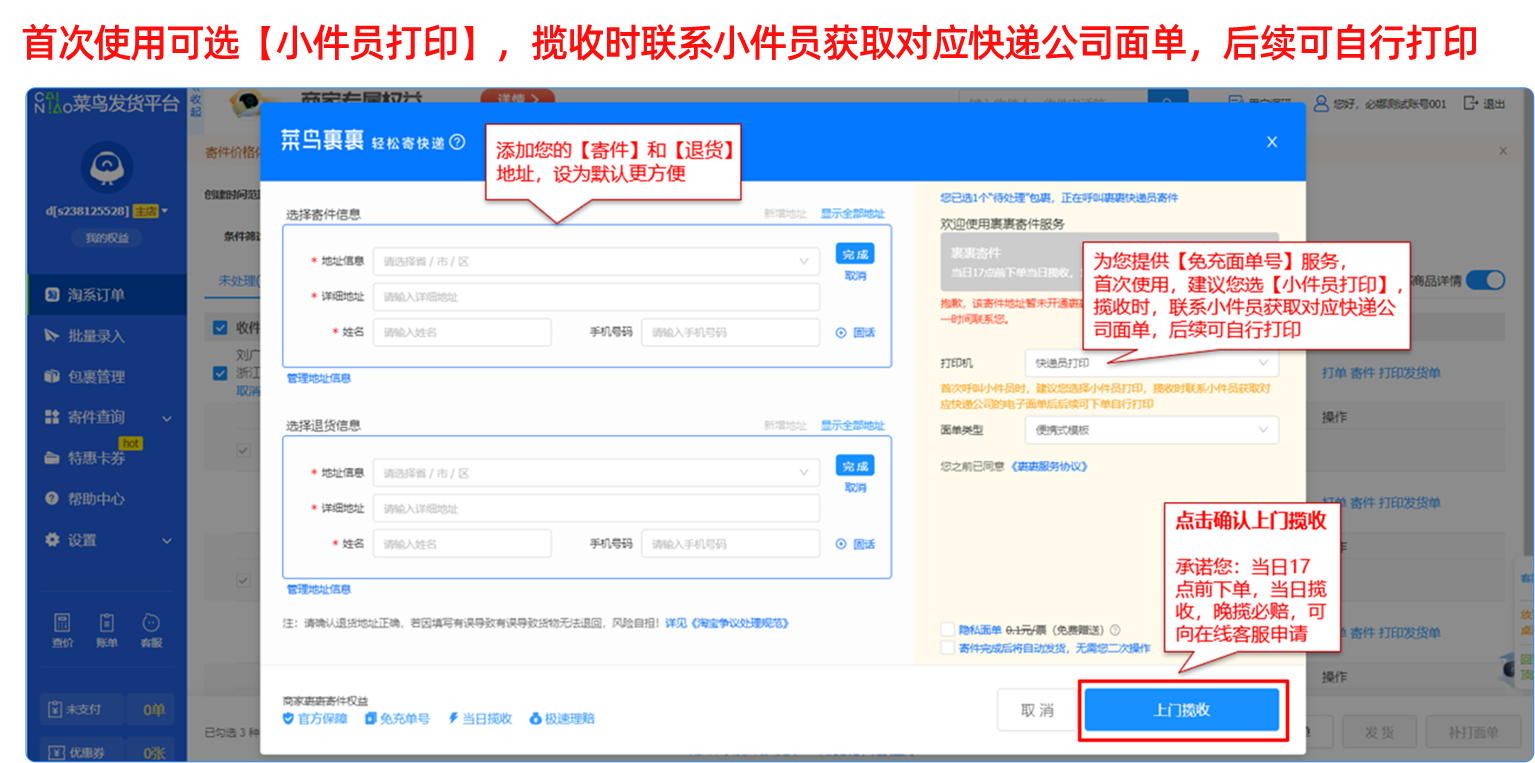Image resolution: width=1535 pixels, height=763 pixels.
Task: Click 完成 in 寄件 address section
Action: pyautogui.click(x=855, y=254)
